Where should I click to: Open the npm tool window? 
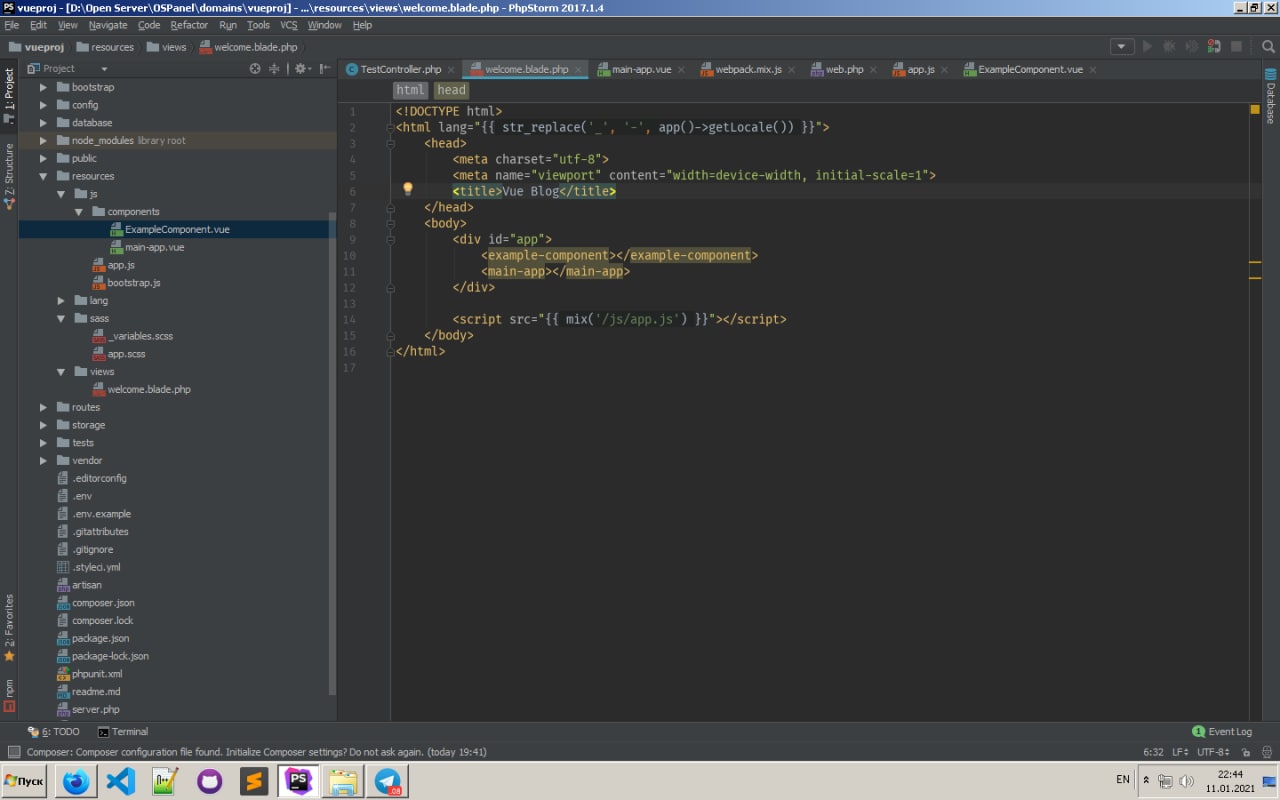point(9,695)
